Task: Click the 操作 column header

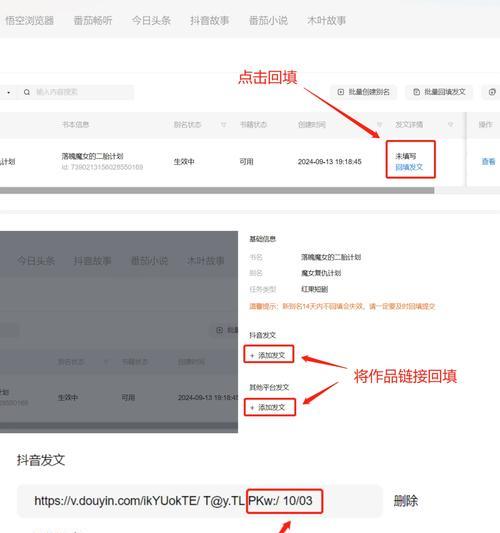Action: click(485, 125)
